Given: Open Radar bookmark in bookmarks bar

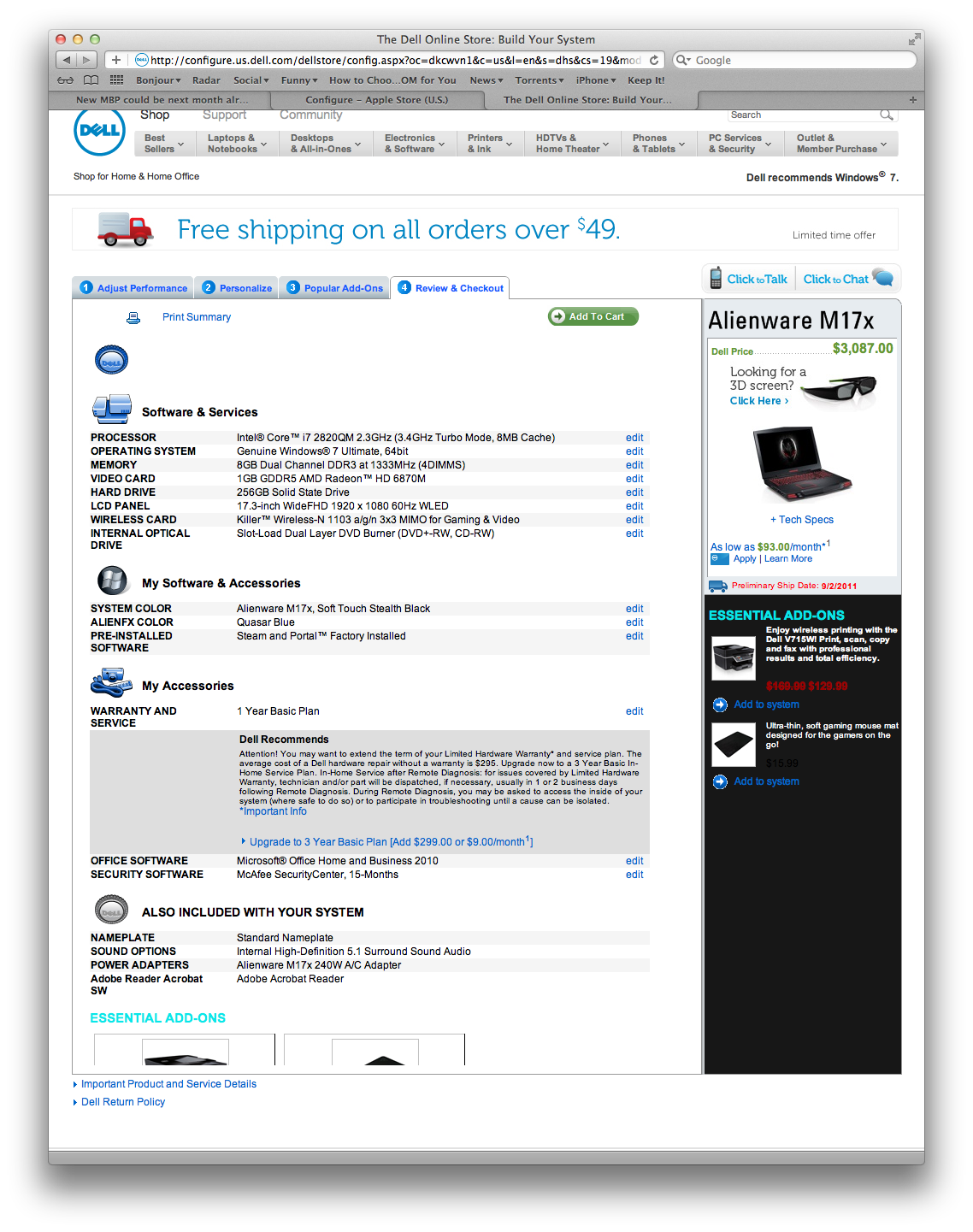Looking at the screenshot, I should tap(206, 80).
